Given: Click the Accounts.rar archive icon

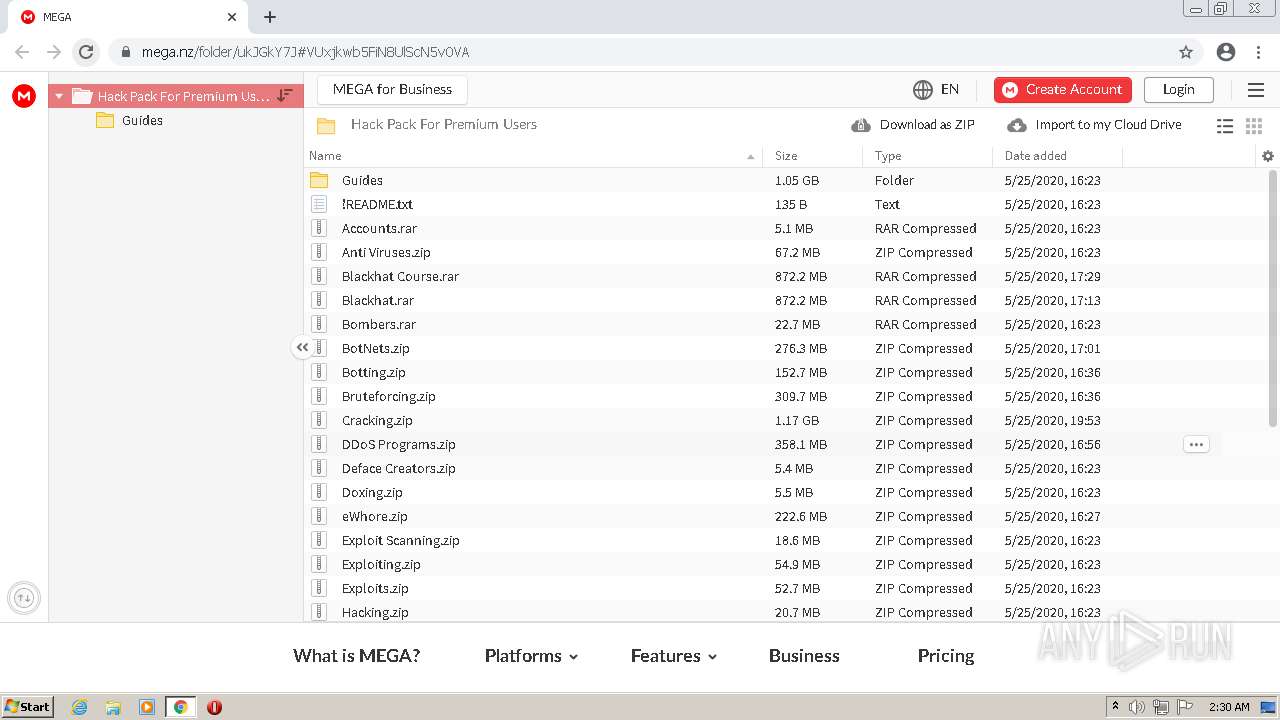Looking at the screenshot, I should click(319, 228).
